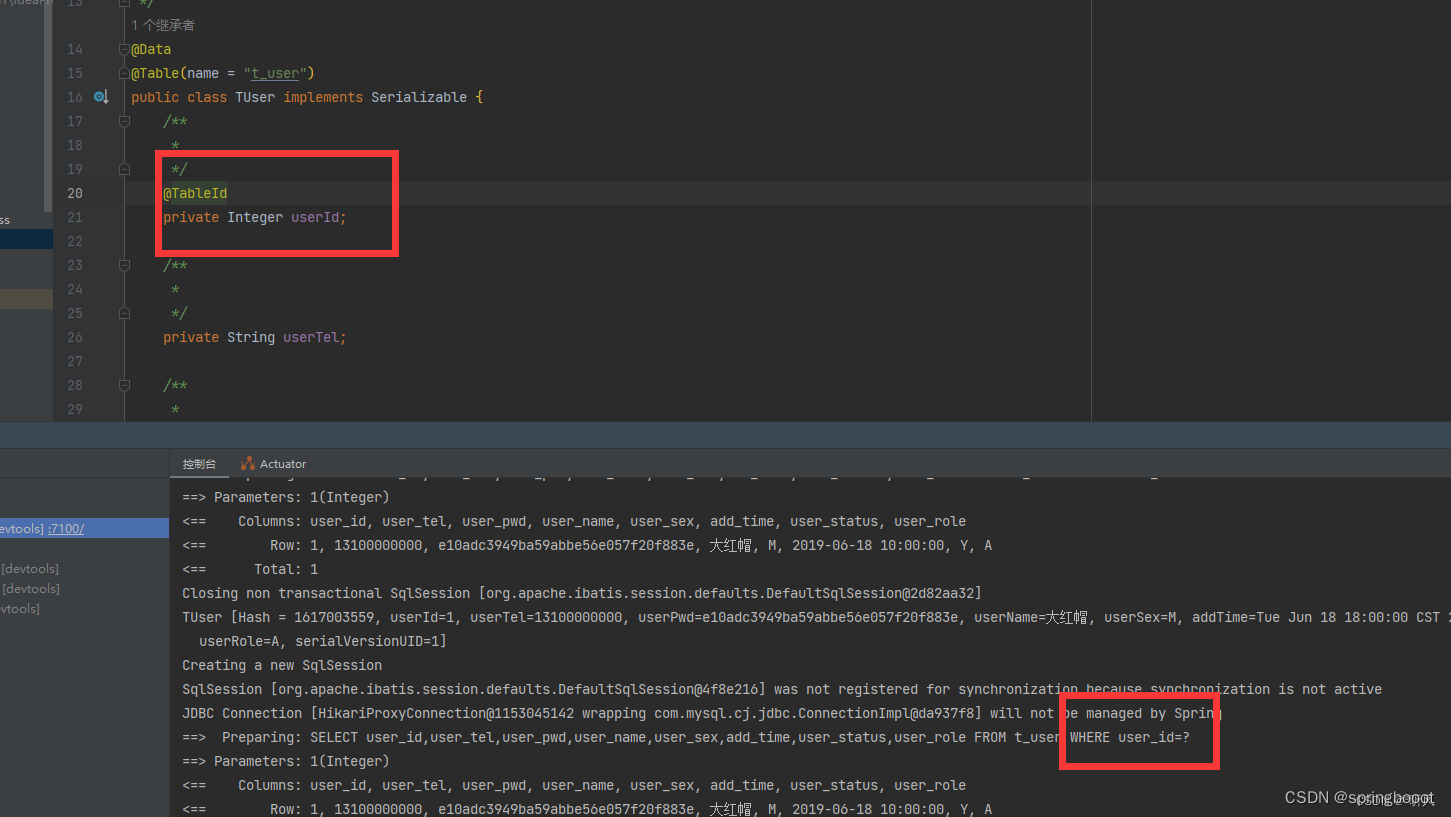Click the fold marker on line 13's gutter

point(123,4)
